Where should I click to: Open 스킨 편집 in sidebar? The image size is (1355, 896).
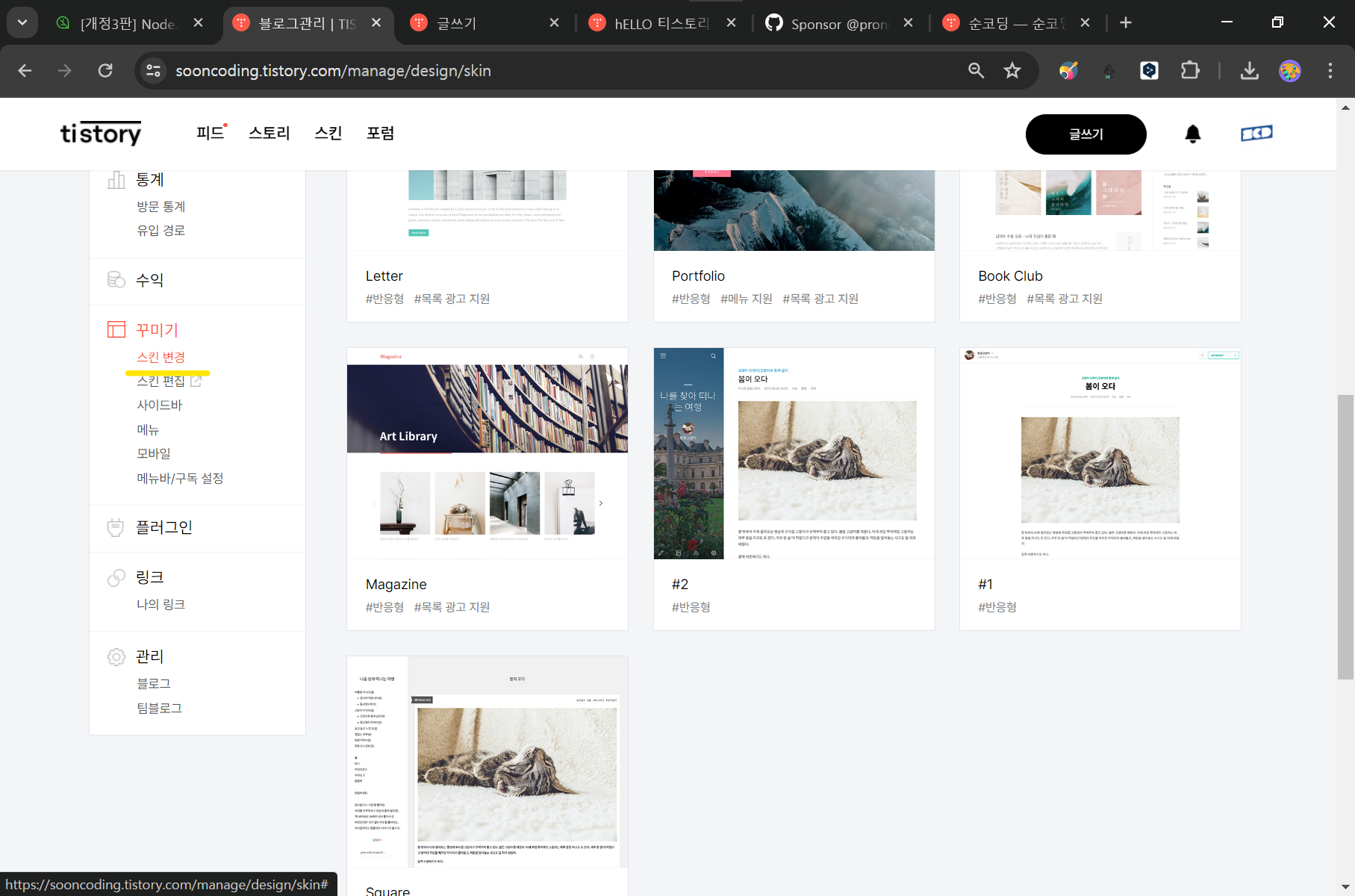(161, 381)
